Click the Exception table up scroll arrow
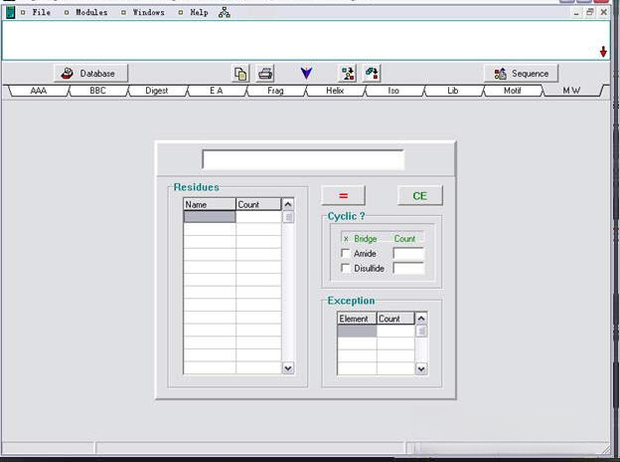The width and height of the screenshot is (620, 462). click(422, 318)
